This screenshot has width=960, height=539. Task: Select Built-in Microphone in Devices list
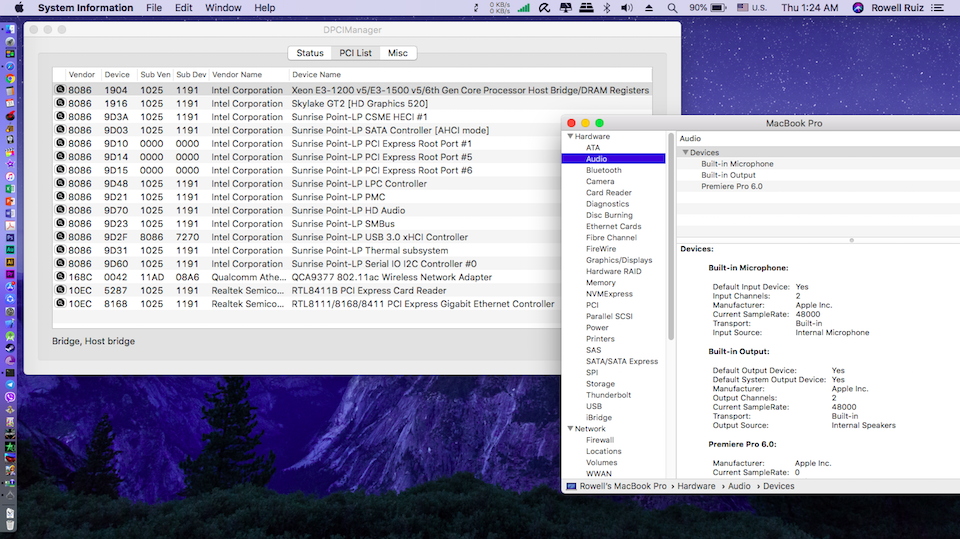tap(737, 164)
